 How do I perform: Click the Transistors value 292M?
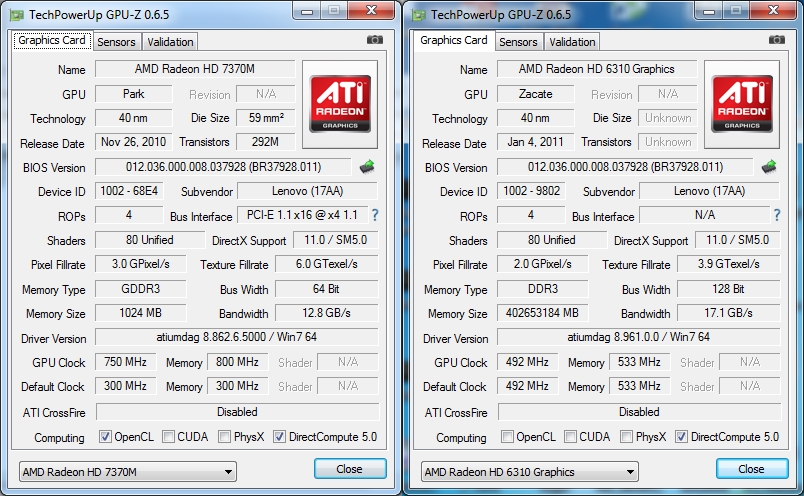click(266, 142)
